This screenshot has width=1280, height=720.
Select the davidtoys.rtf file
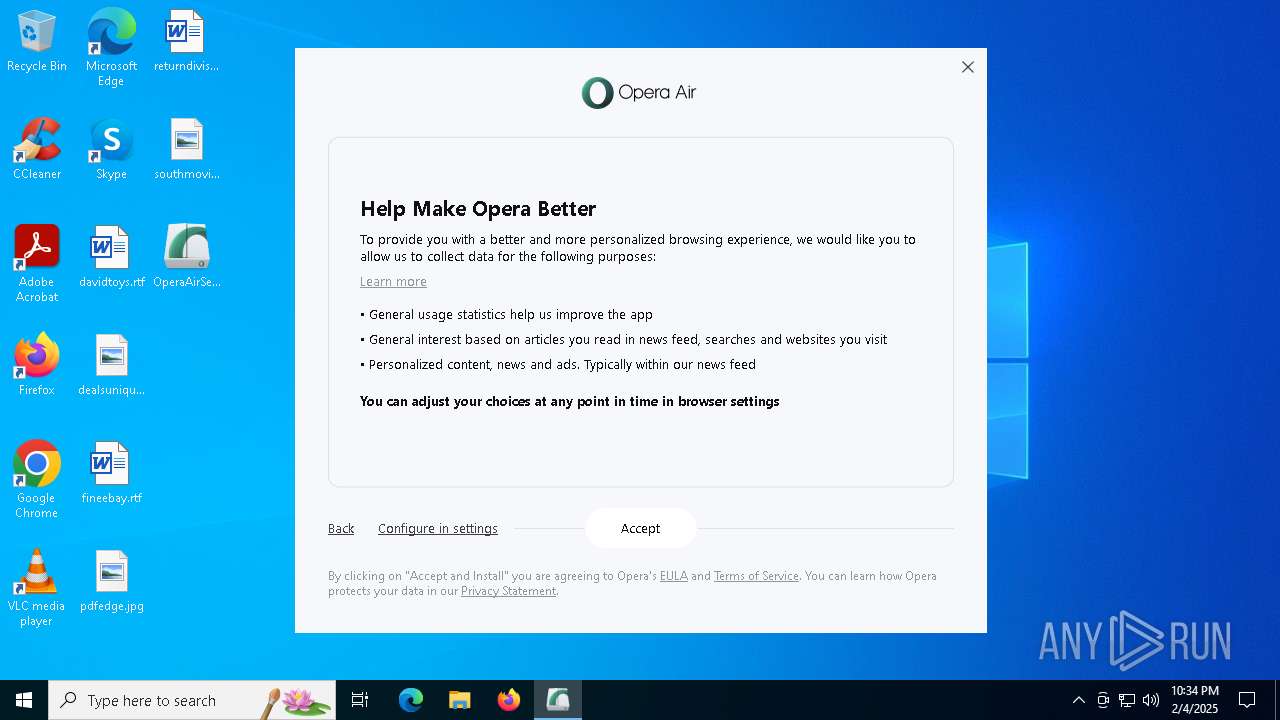coord(111,257)
